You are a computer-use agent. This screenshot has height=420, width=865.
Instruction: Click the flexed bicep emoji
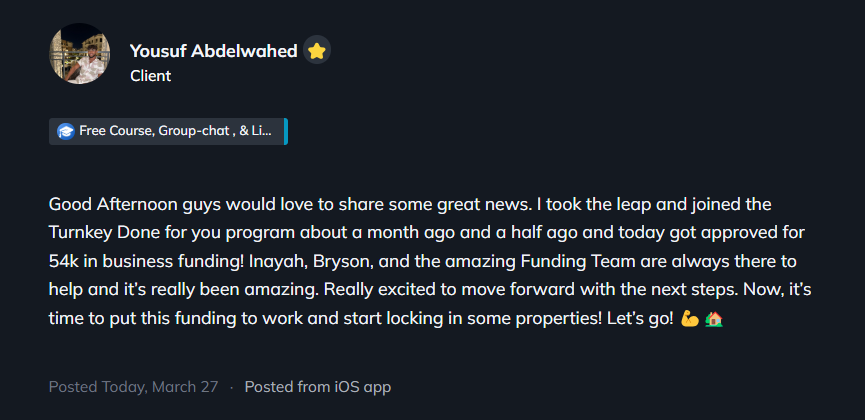tap(689, 320)
